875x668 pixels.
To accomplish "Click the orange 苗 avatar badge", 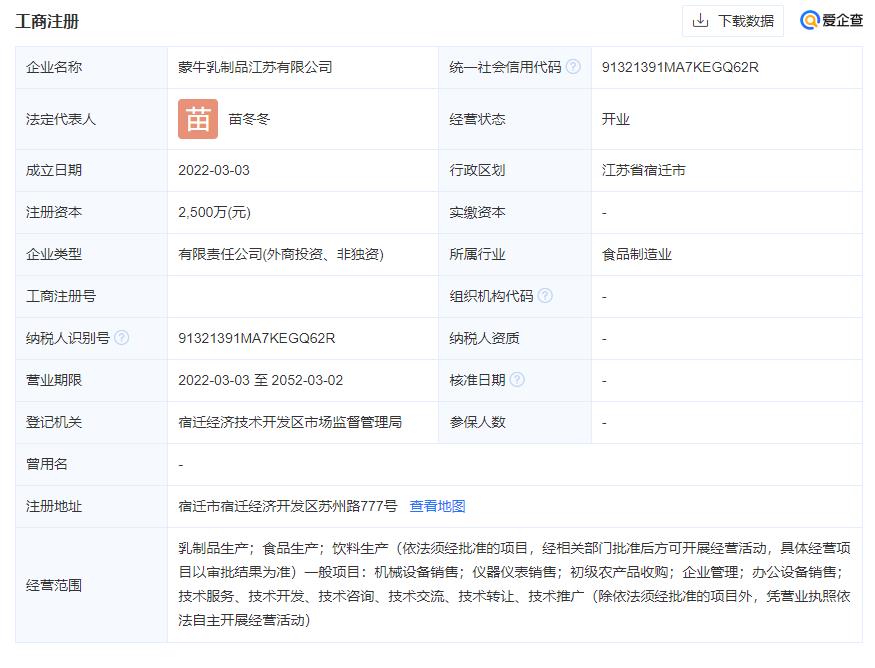I will point(198,119).
